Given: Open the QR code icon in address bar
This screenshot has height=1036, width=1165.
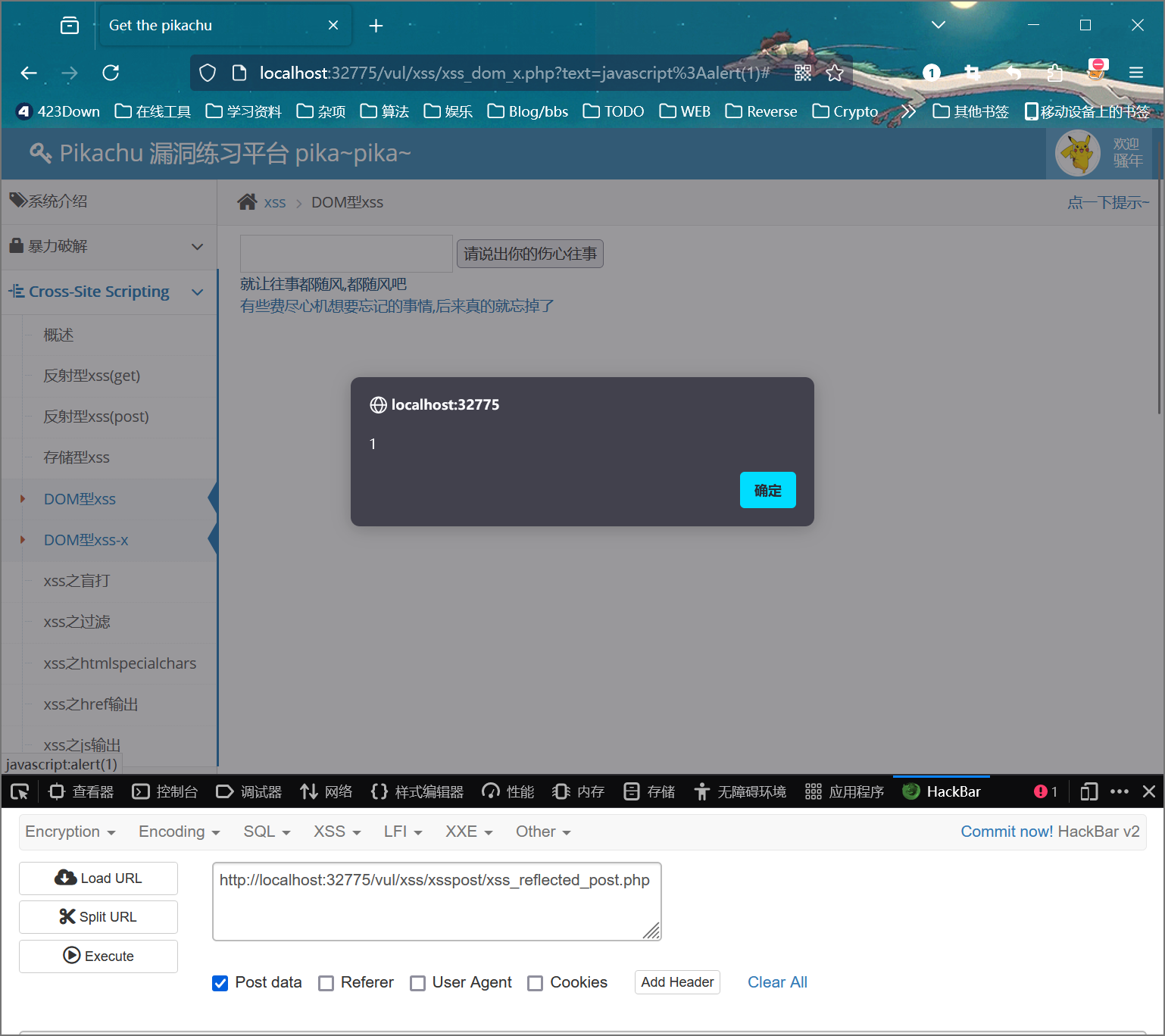Looking at the screenshot, I should point(803,73).
